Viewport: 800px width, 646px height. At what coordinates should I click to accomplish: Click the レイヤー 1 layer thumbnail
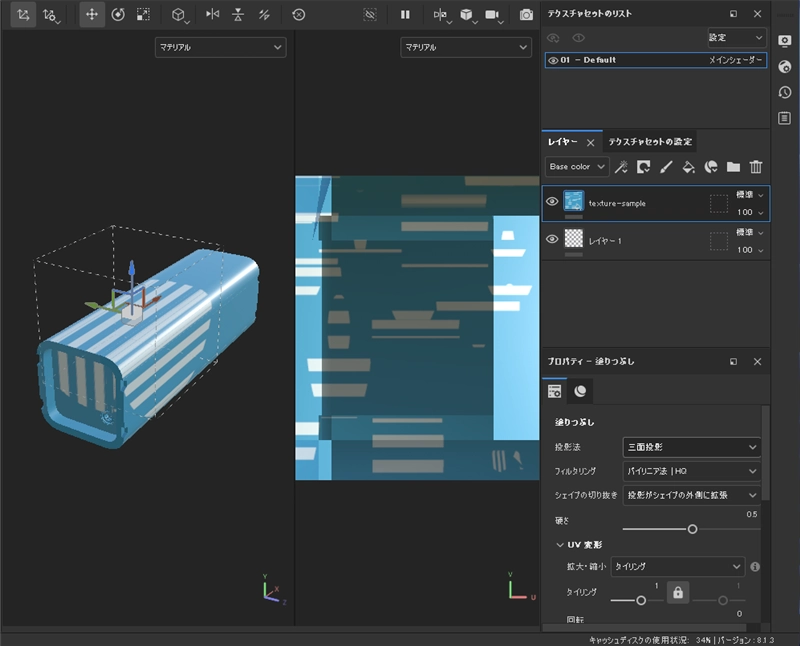click(x=573, y=238)
